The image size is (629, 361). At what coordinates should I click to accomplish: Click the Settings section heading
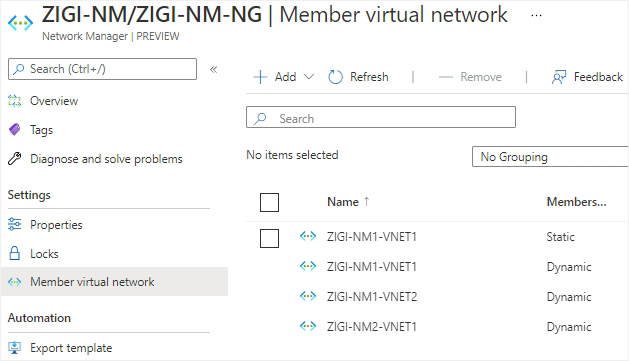click(29, 195)
